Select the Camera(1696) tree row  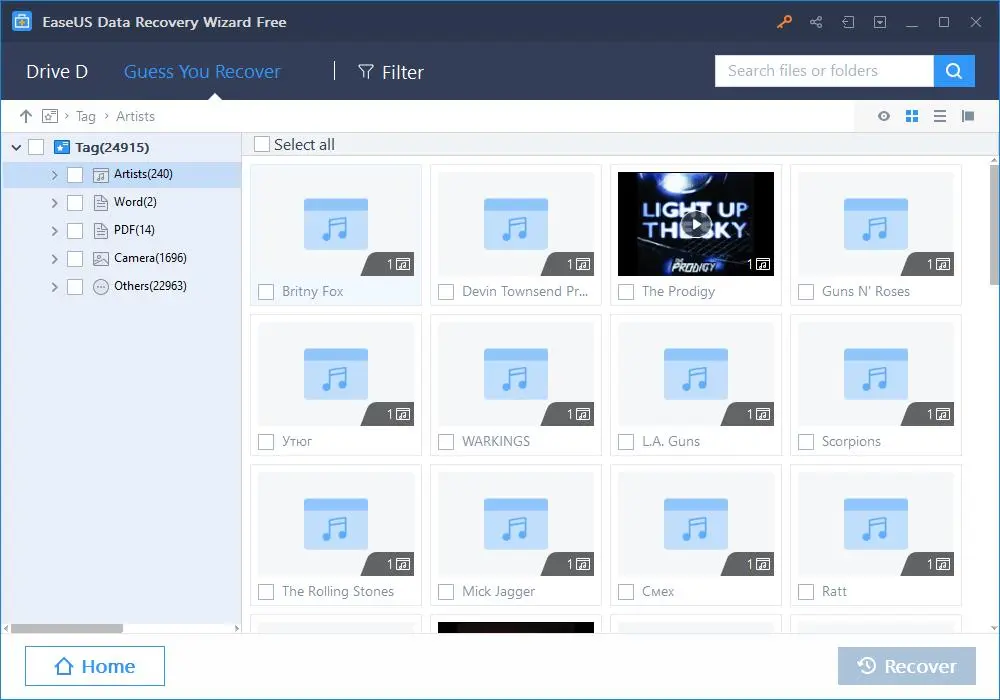[122, 258]
